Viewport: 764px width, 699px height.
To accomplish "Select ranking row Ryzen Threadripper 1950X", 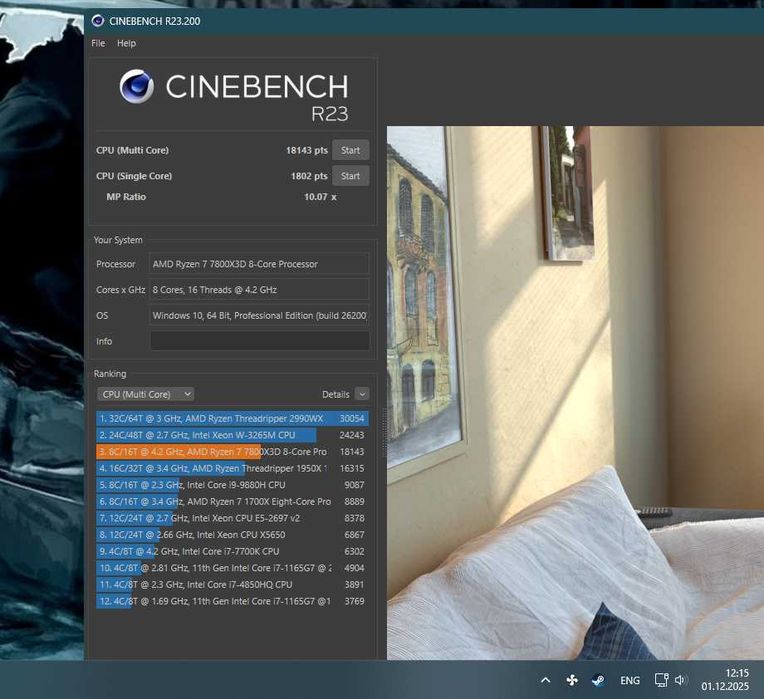I will coord(232,468).
